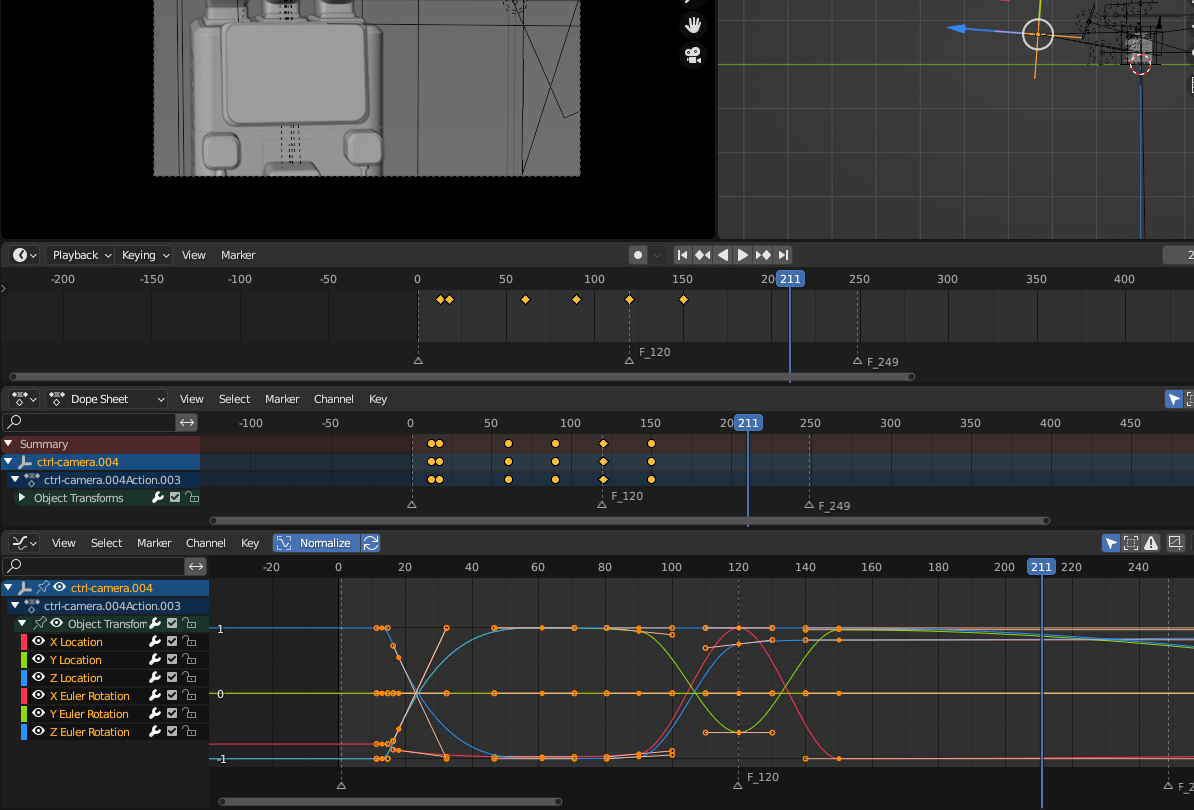
Task: Open the Key menu in Graph Editor
Action: click(250, 543)
